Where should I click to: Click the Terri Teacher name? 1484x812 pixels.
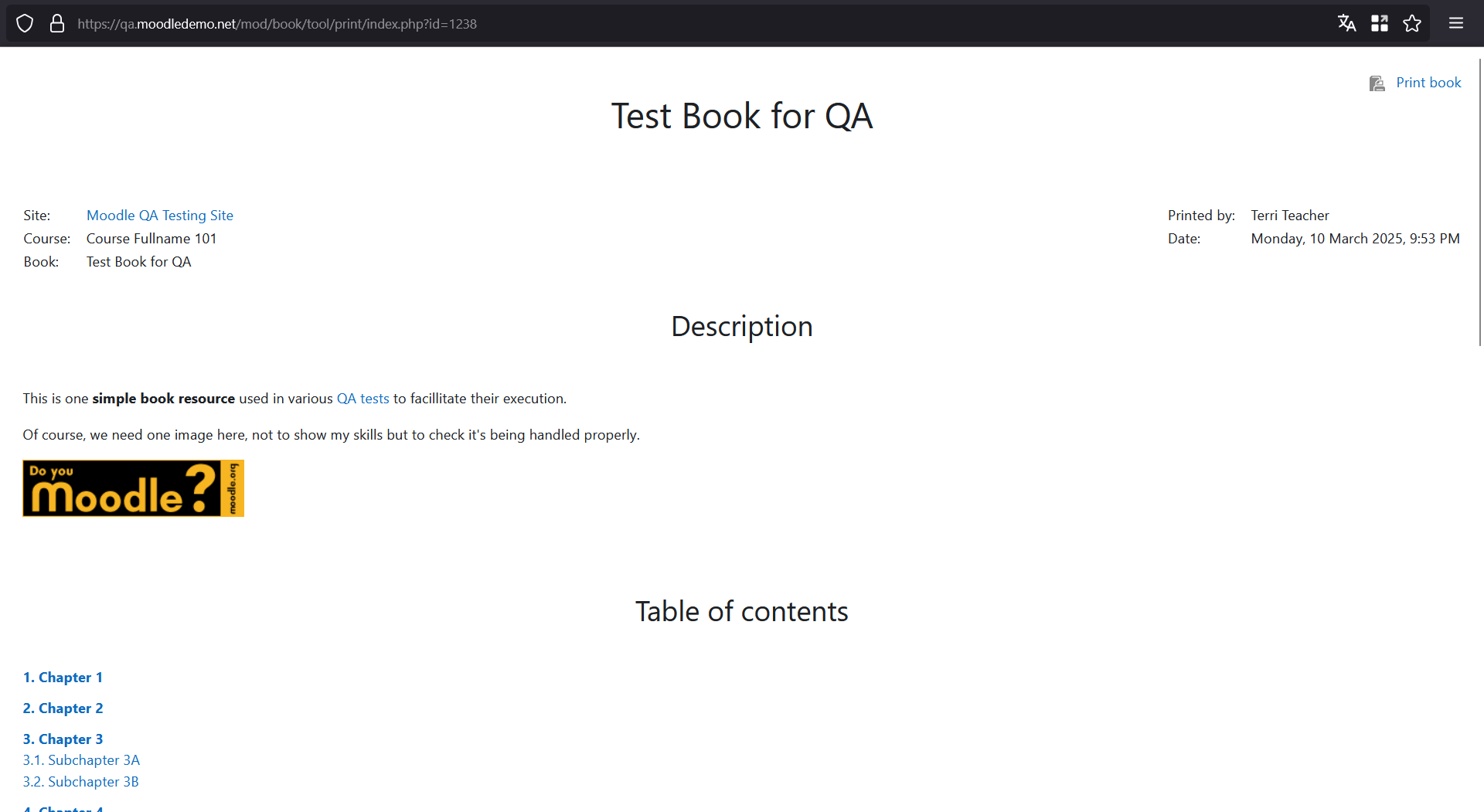point(1290,216)
